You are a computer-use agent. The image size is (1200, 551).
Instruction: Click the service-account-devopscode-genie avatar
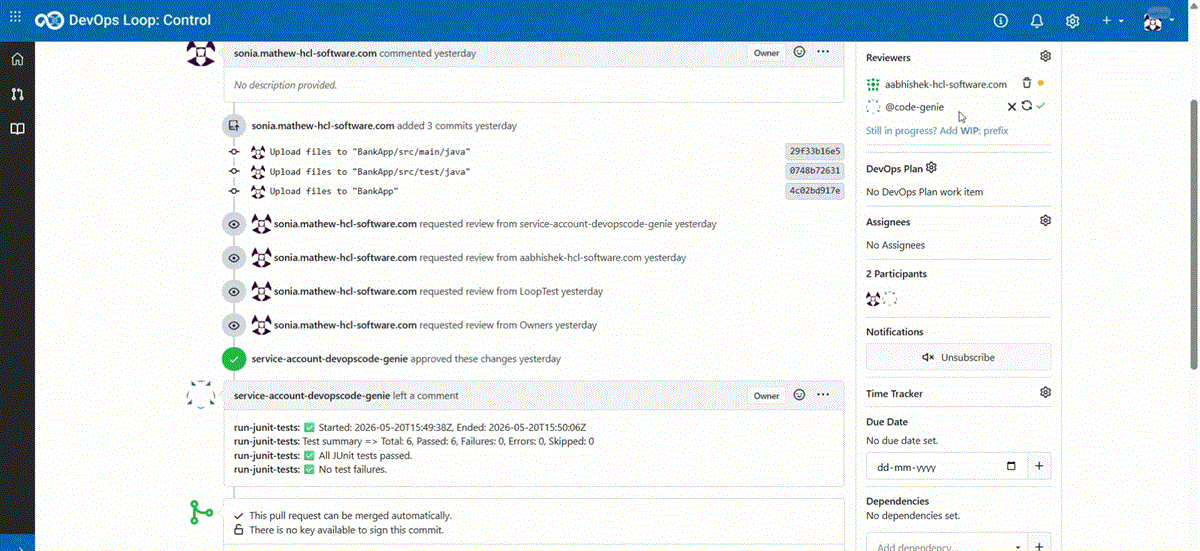click(201, 395)
